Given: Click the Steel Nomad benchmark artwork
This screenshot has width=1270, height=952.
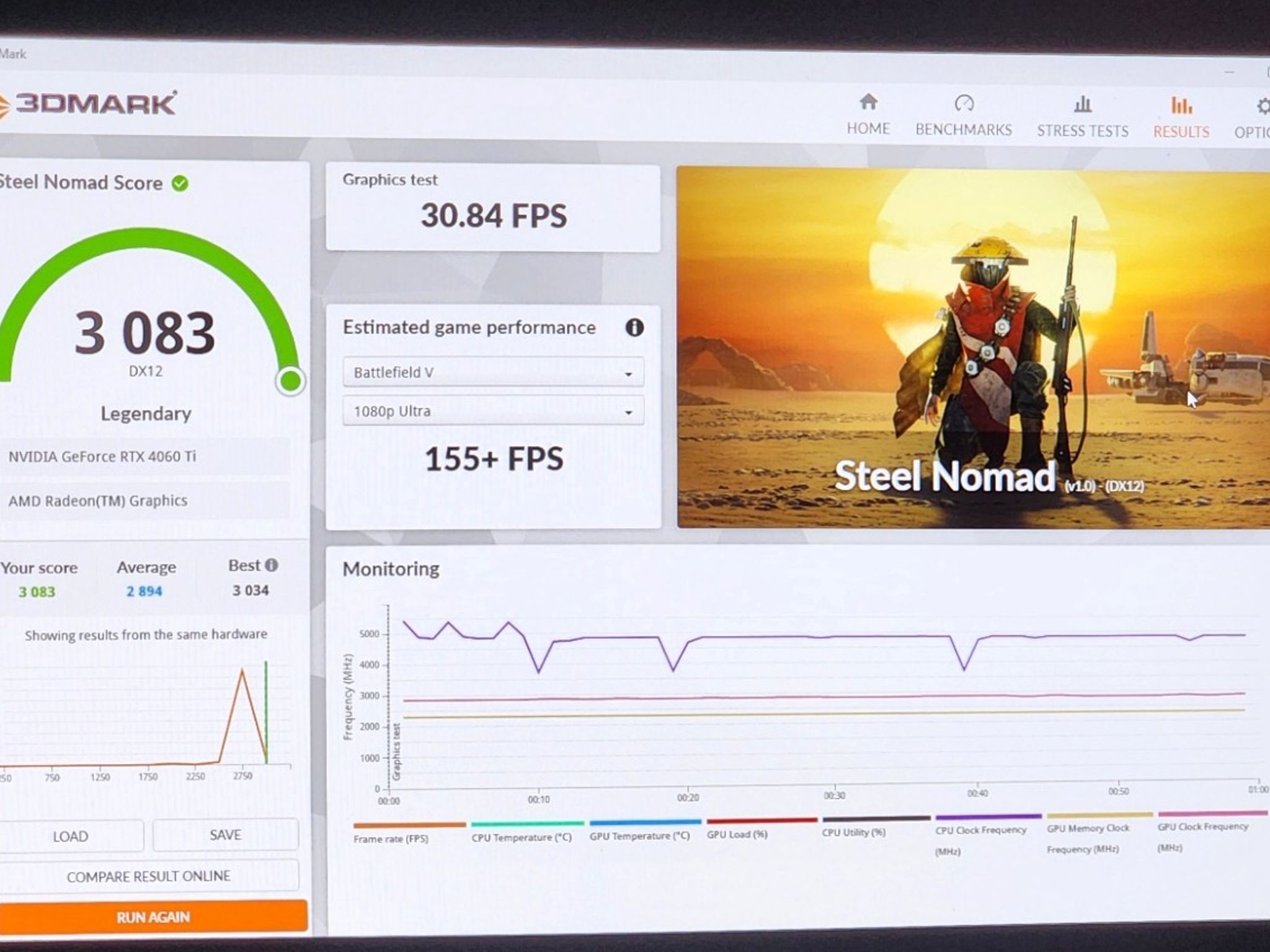Looking at the screenshot, I should [974, 347].
